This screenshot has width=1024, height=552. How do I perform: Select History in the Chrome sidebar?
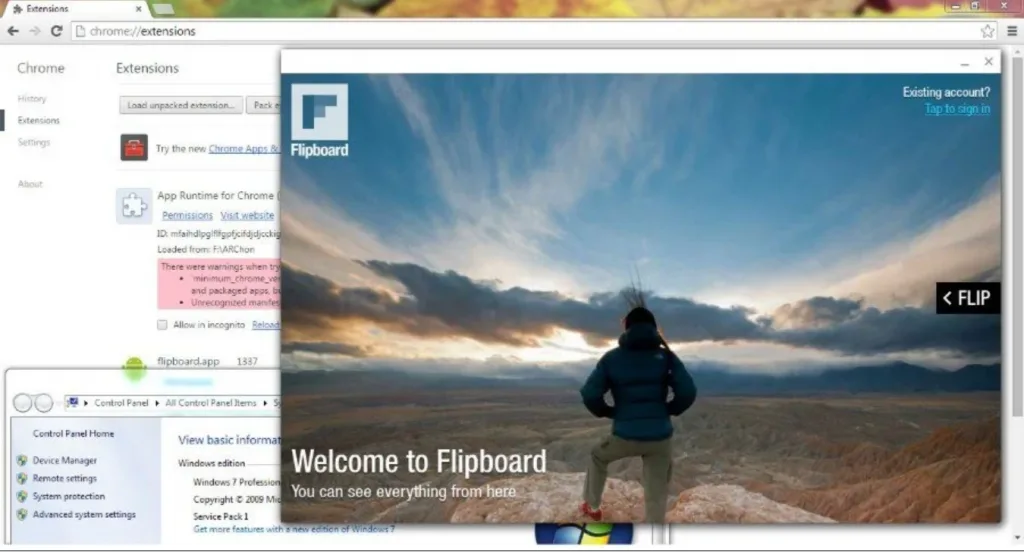click(x=32, y=99)
